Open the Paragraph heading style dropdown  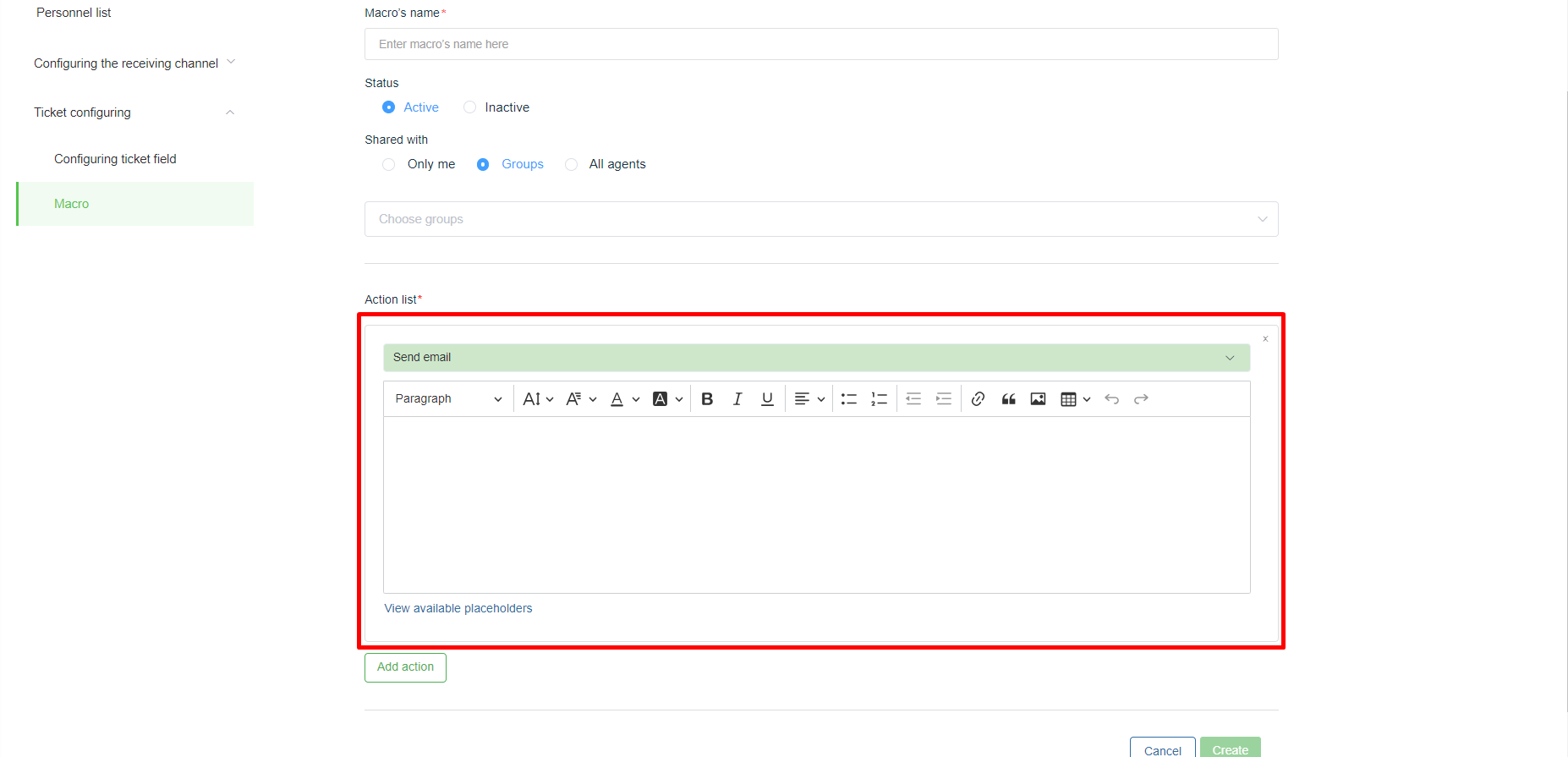click(448, 399)
